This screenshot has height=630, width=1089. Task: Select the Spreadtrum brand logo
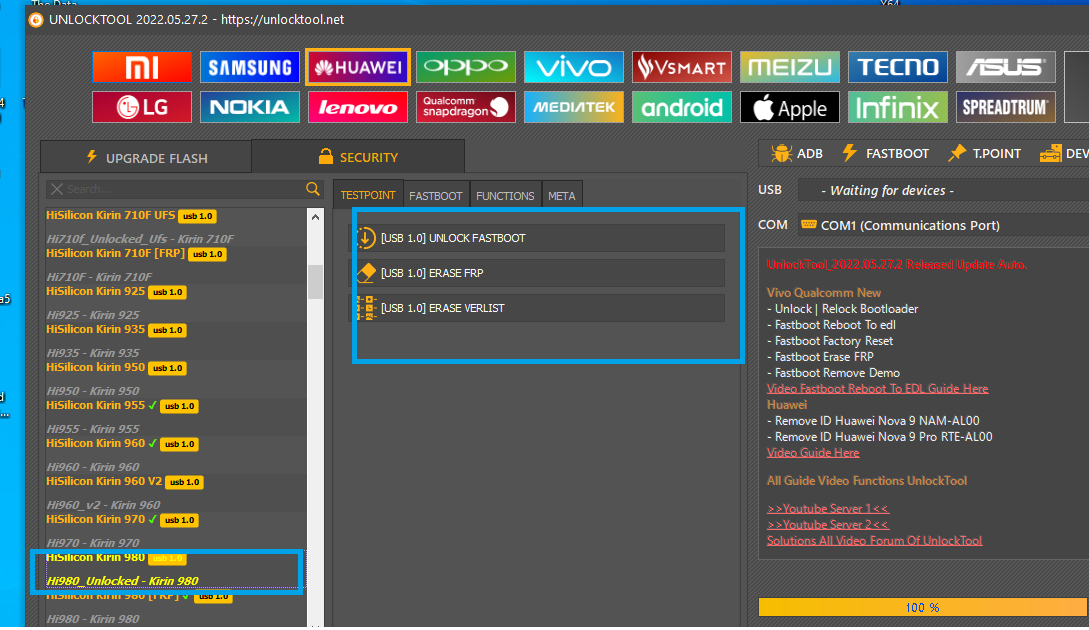pos(1006,107)
